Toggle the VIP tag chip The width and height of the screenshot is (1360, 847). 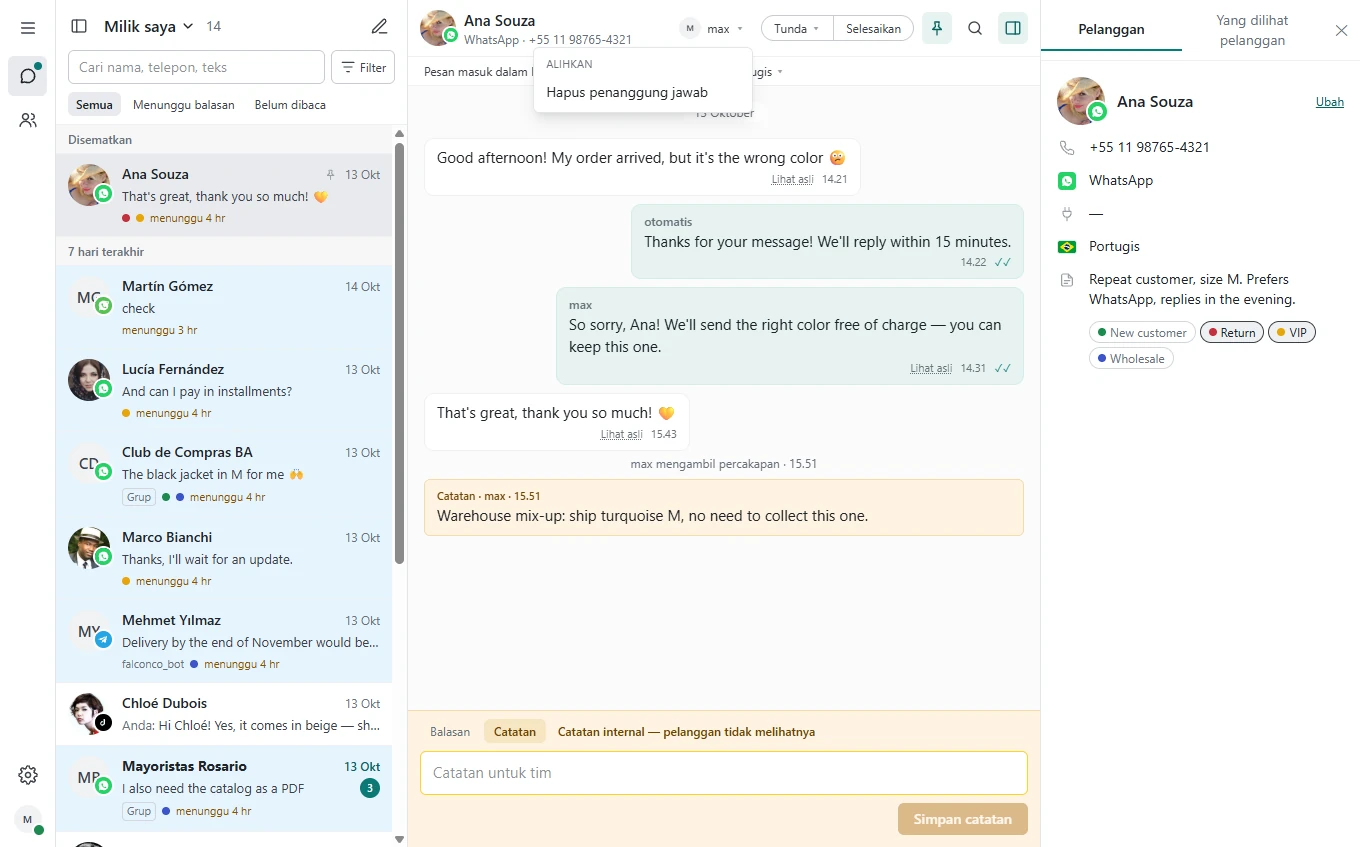[1292, 332]
